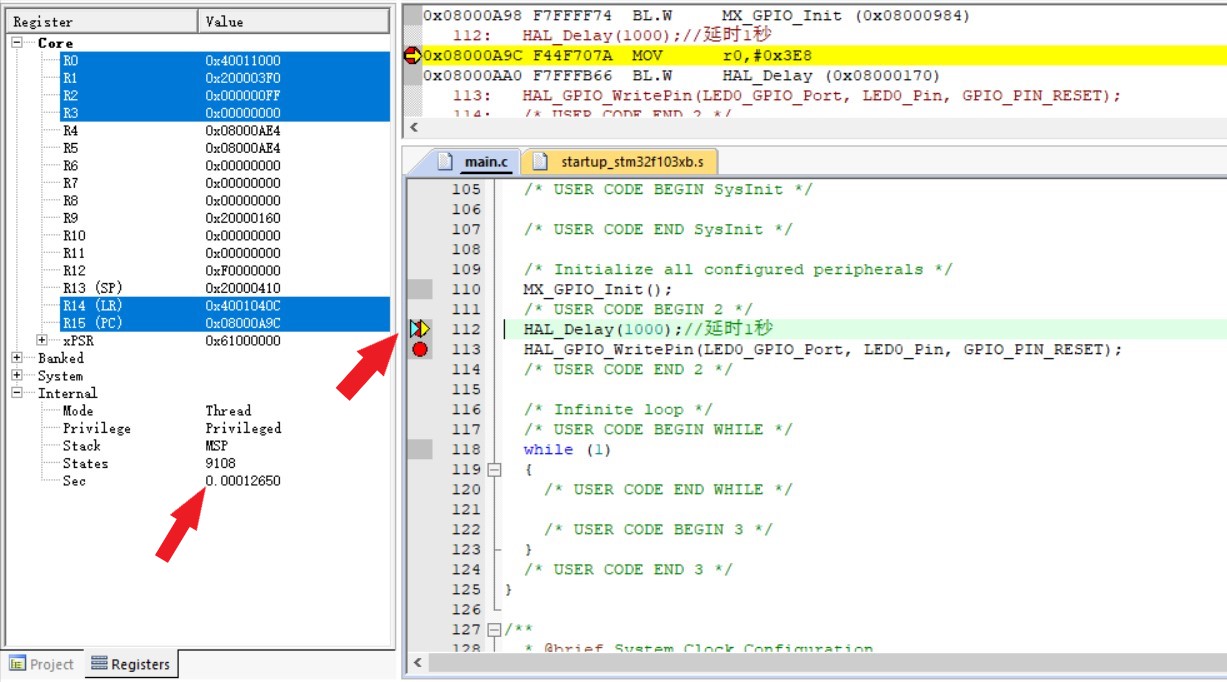Click the R9 value 0x20000160
The width and height of the screenshot is (1227, 682).
[x=243, y=218]
